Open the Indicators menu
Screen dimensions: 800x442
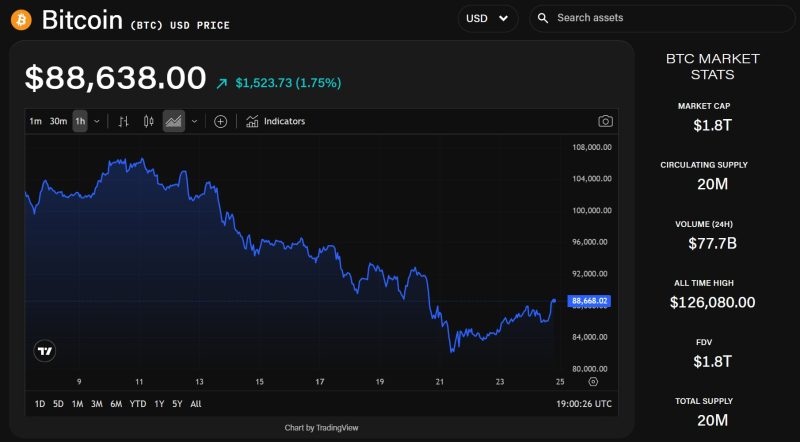point(276,121)
